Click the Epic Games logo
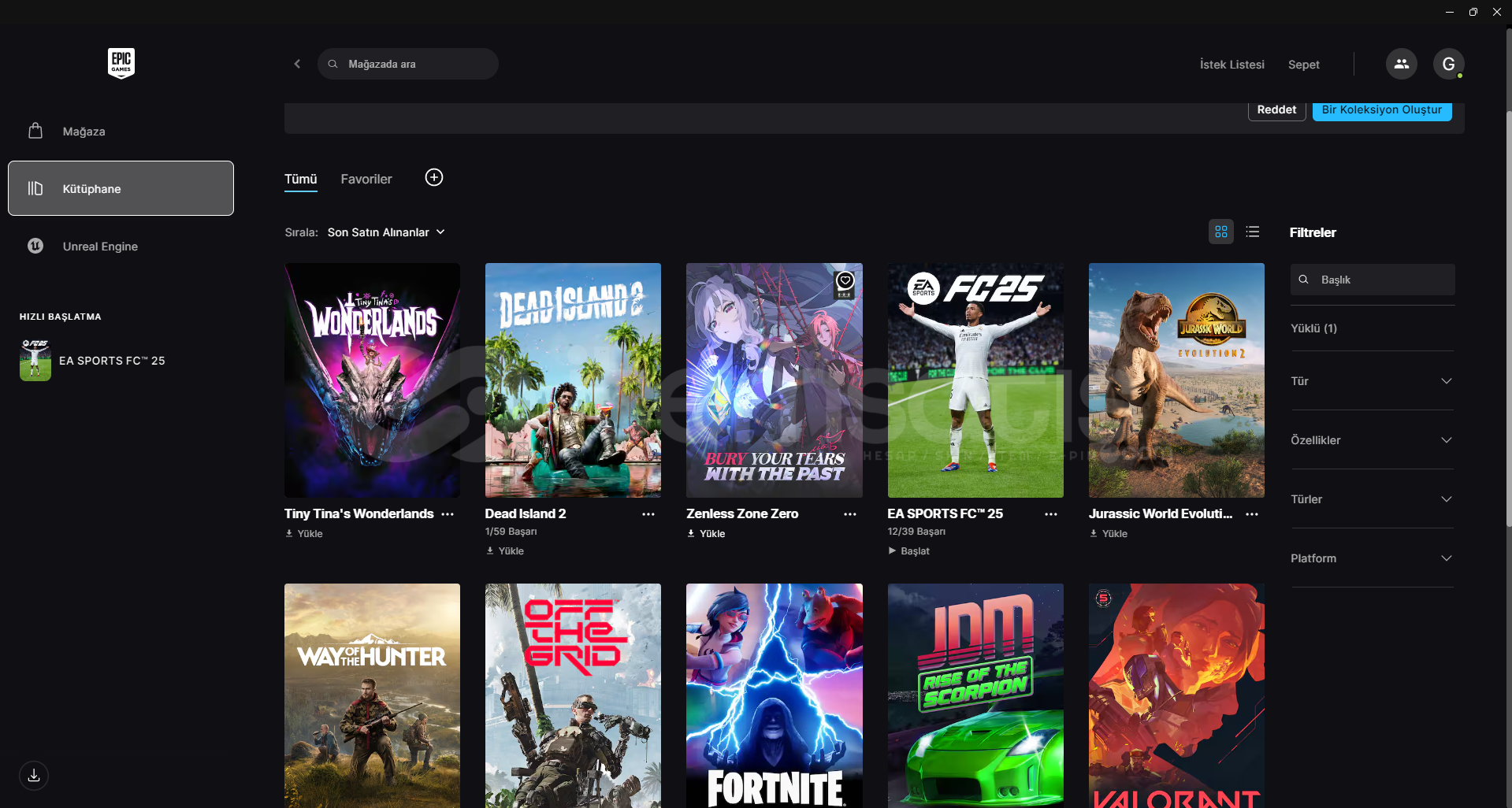 [x=121, y=63]
